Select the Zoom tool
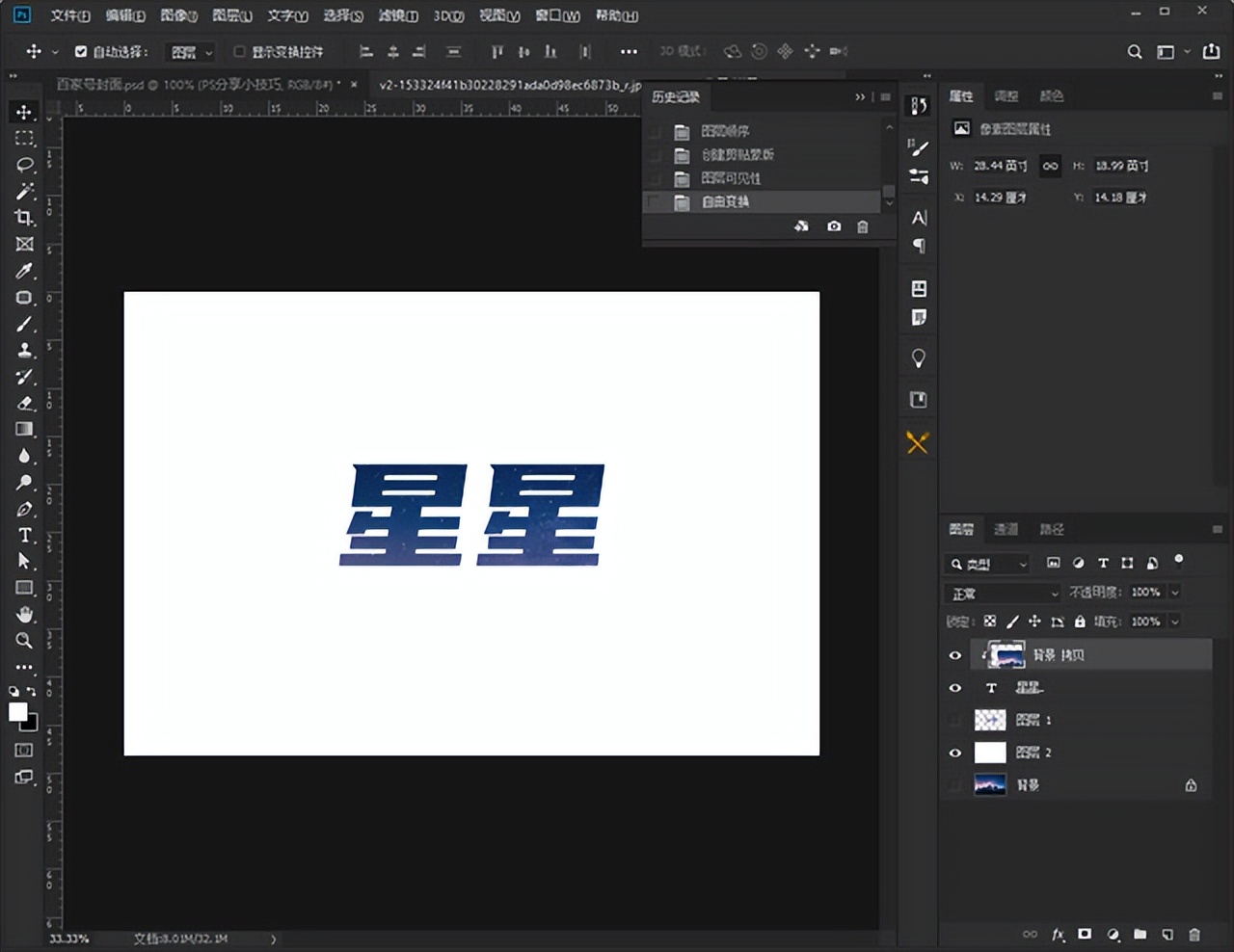The width and height of the screenshot is (1234, 952). 24,641
